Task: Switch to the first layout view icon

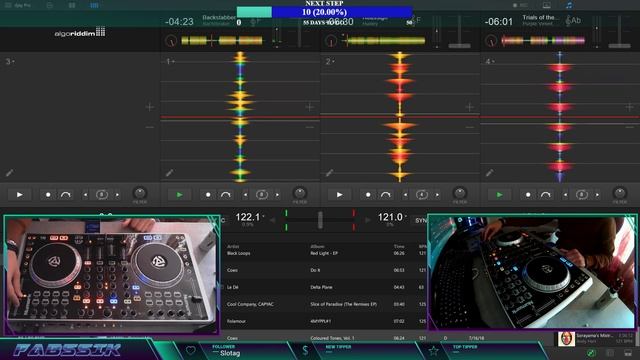Action: point(50,5)
